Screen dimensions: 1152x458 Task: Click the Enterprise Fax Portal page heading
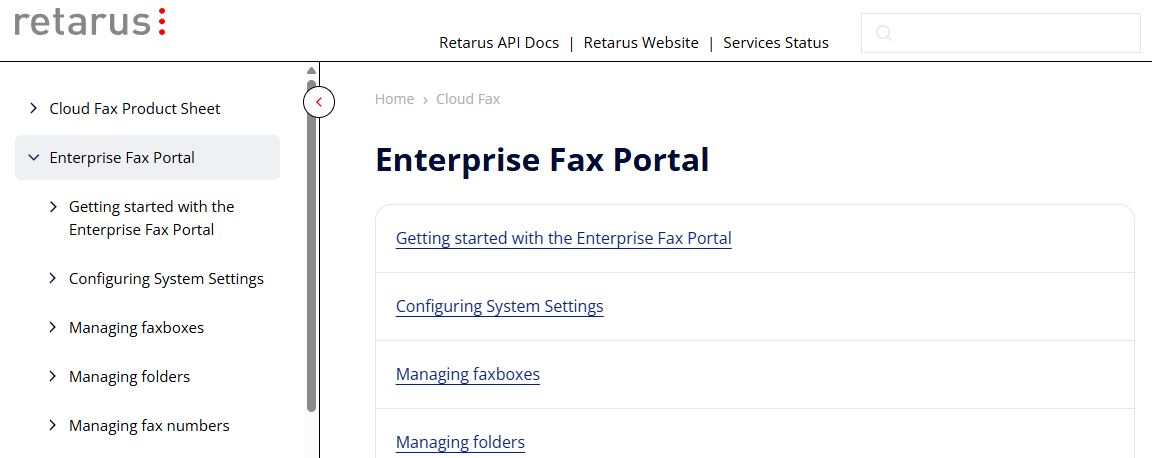tap(542, 160)
